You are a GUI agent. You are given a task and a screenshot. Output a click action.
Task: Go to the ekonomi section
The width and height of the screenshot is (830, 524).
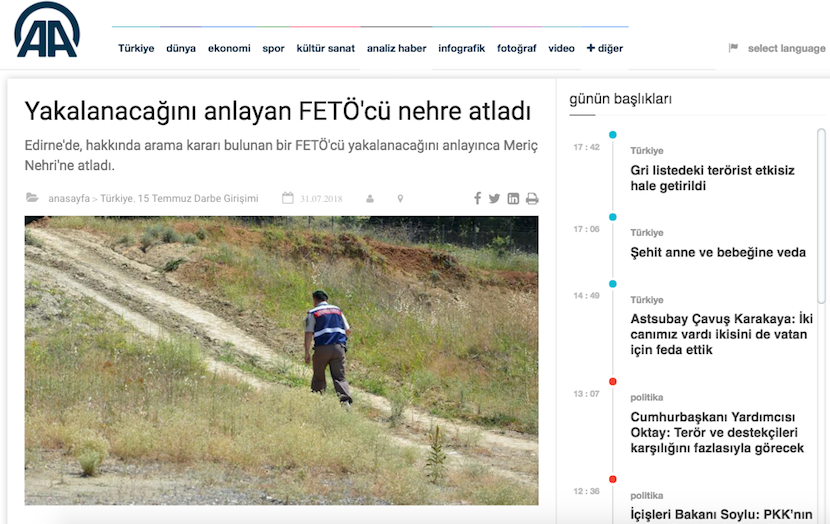pyautogui.click(x=229, y=48)
